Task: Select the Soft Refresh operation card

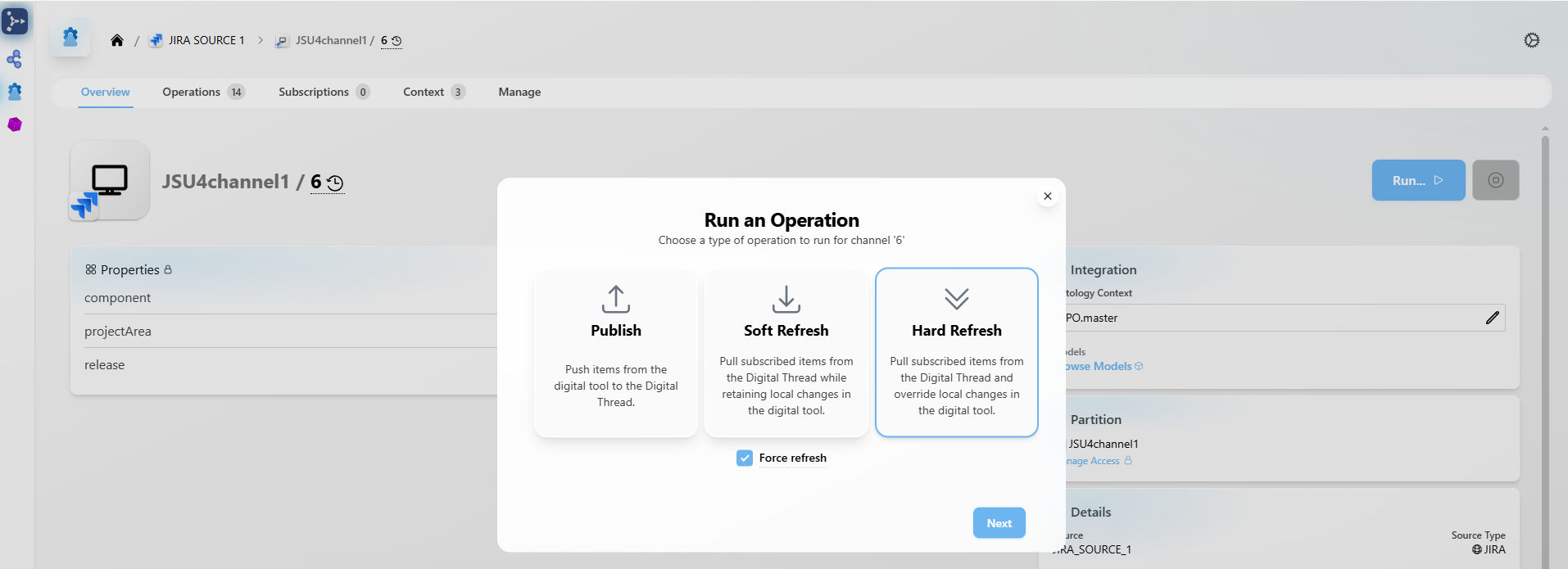Action: pyautogui.click(x=786, y=353)
